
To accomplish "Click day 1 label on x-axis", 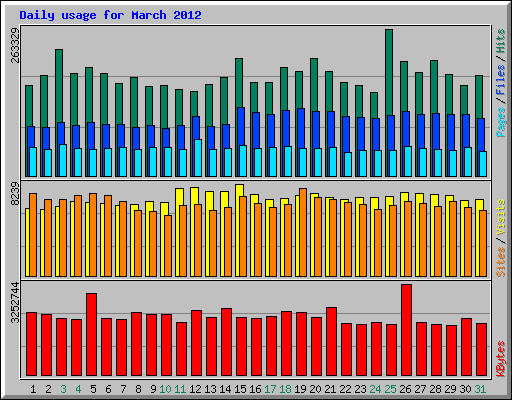I will (33, 389).
